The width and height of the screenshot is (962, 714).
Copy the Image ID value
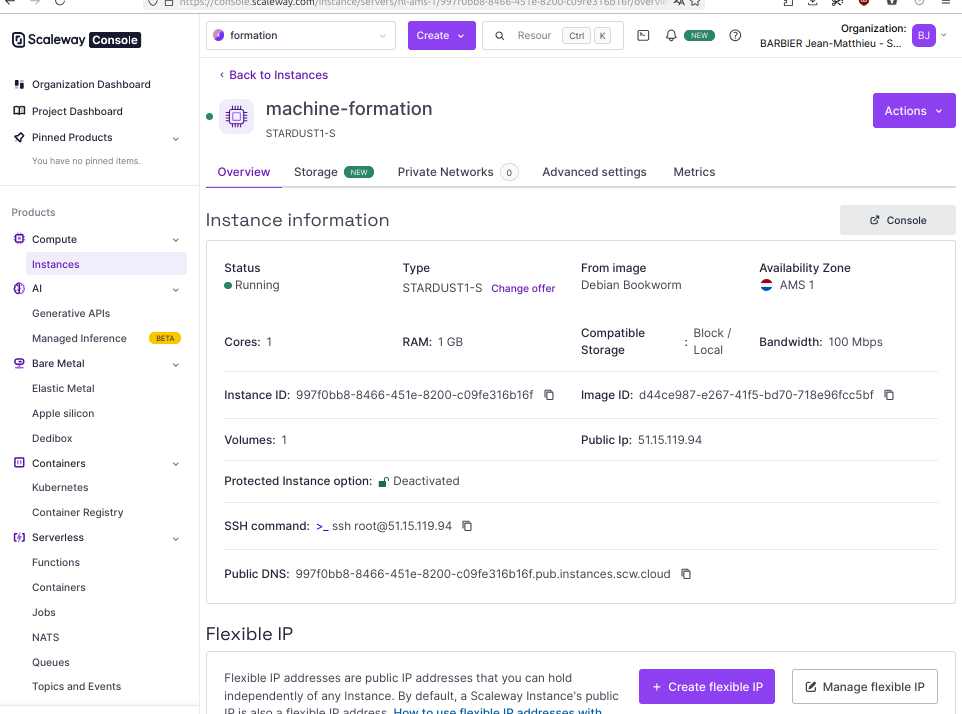point(888,395)
